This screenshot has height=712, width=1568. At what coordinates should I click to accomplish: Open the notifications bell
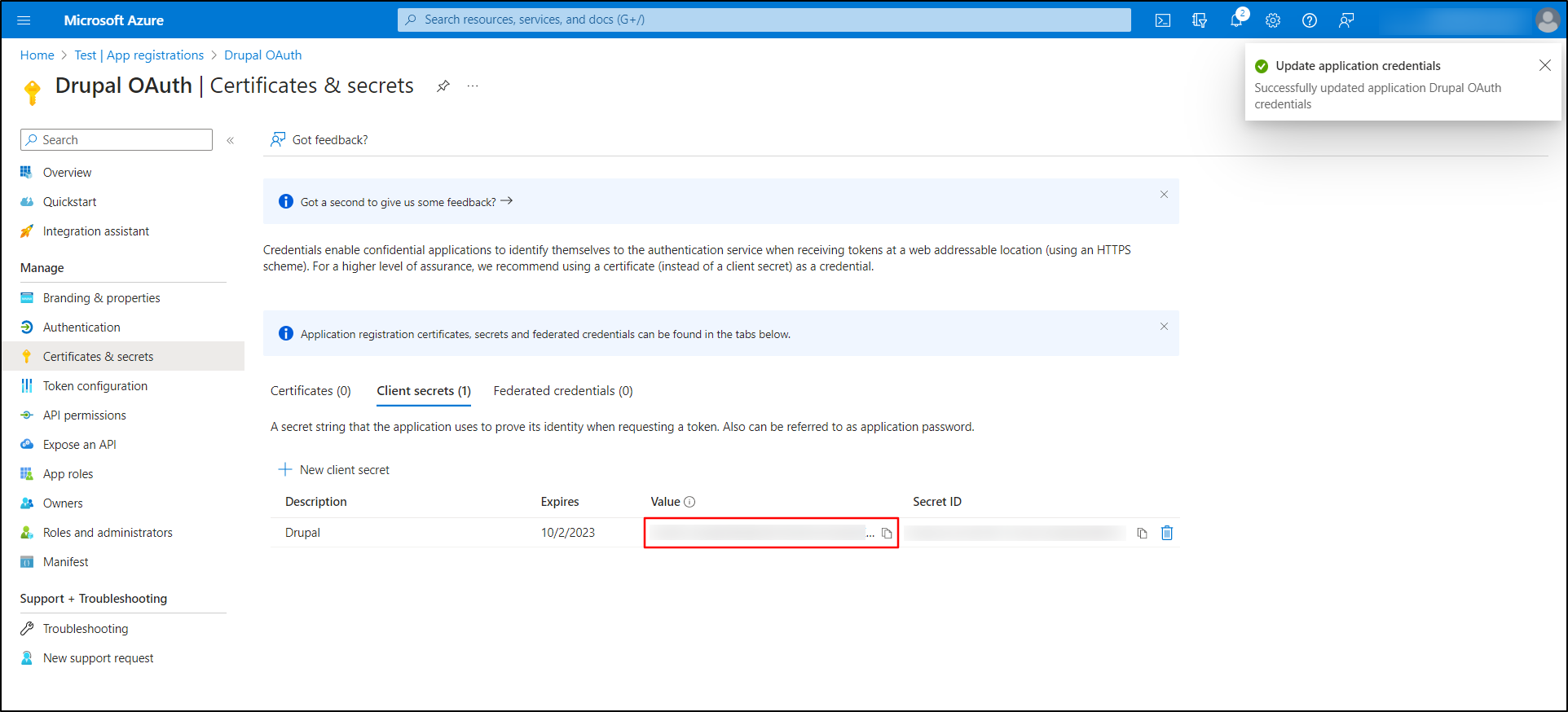(1236, 20)
